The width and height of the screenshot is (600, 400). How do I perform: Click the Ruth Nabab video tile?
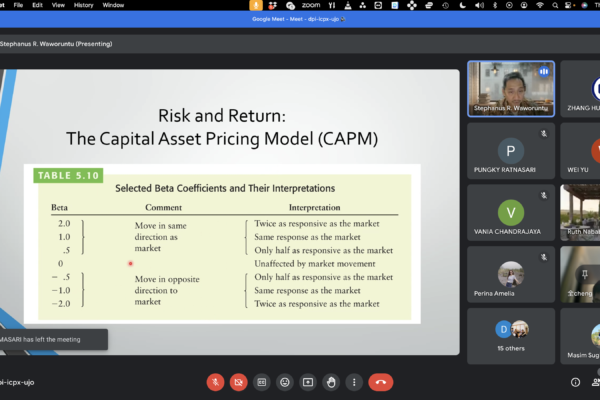click(580, 212)
